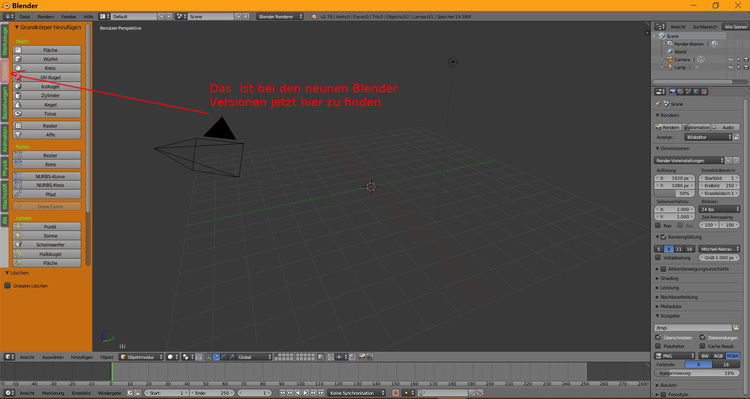Toggle Camera visibility eye in outliner
The width and height of the screenshot is (750, 399).
click(x=731, y=59)
